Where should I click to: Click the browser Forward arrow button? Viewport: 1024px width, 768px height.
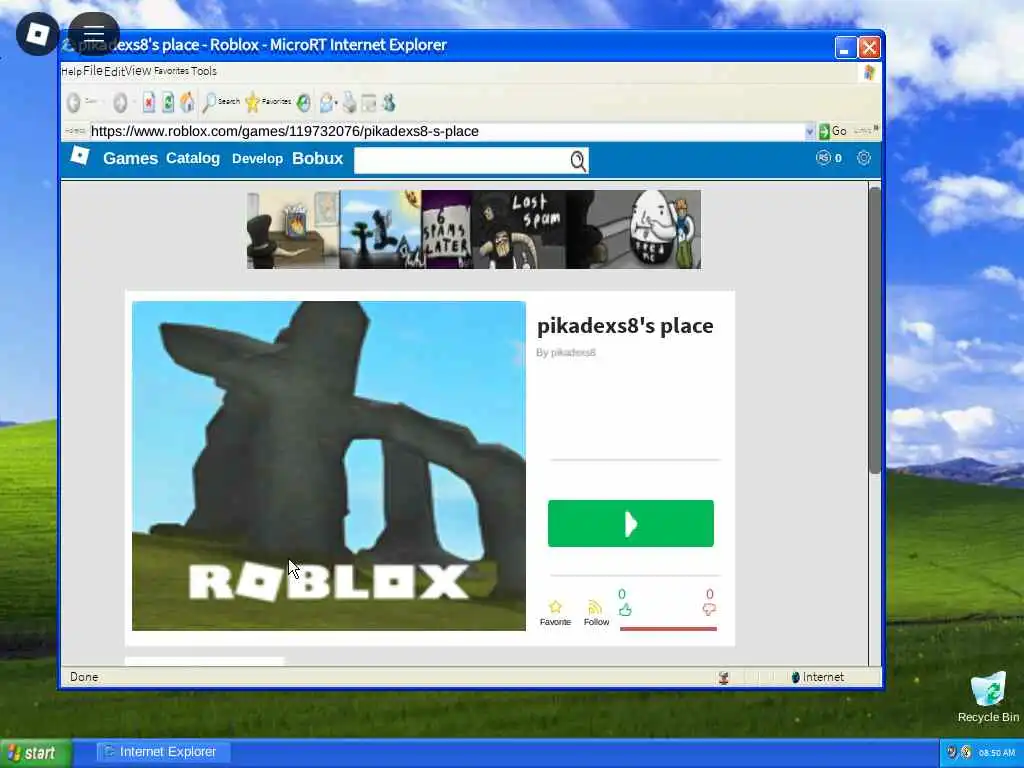(x=120, y=103)
